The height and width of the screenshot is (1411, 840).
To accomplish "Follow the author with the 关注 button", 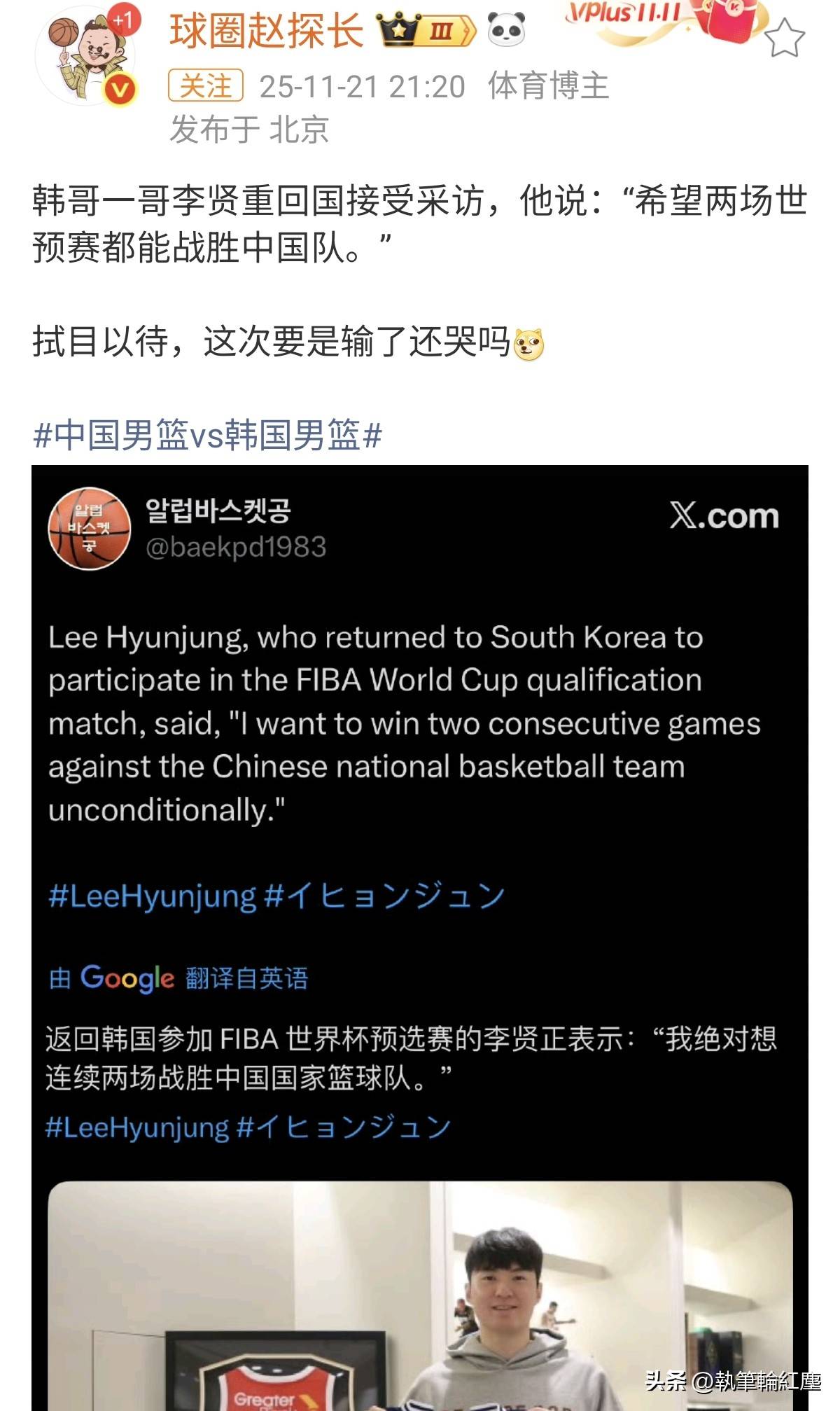I will click(205, 86).
